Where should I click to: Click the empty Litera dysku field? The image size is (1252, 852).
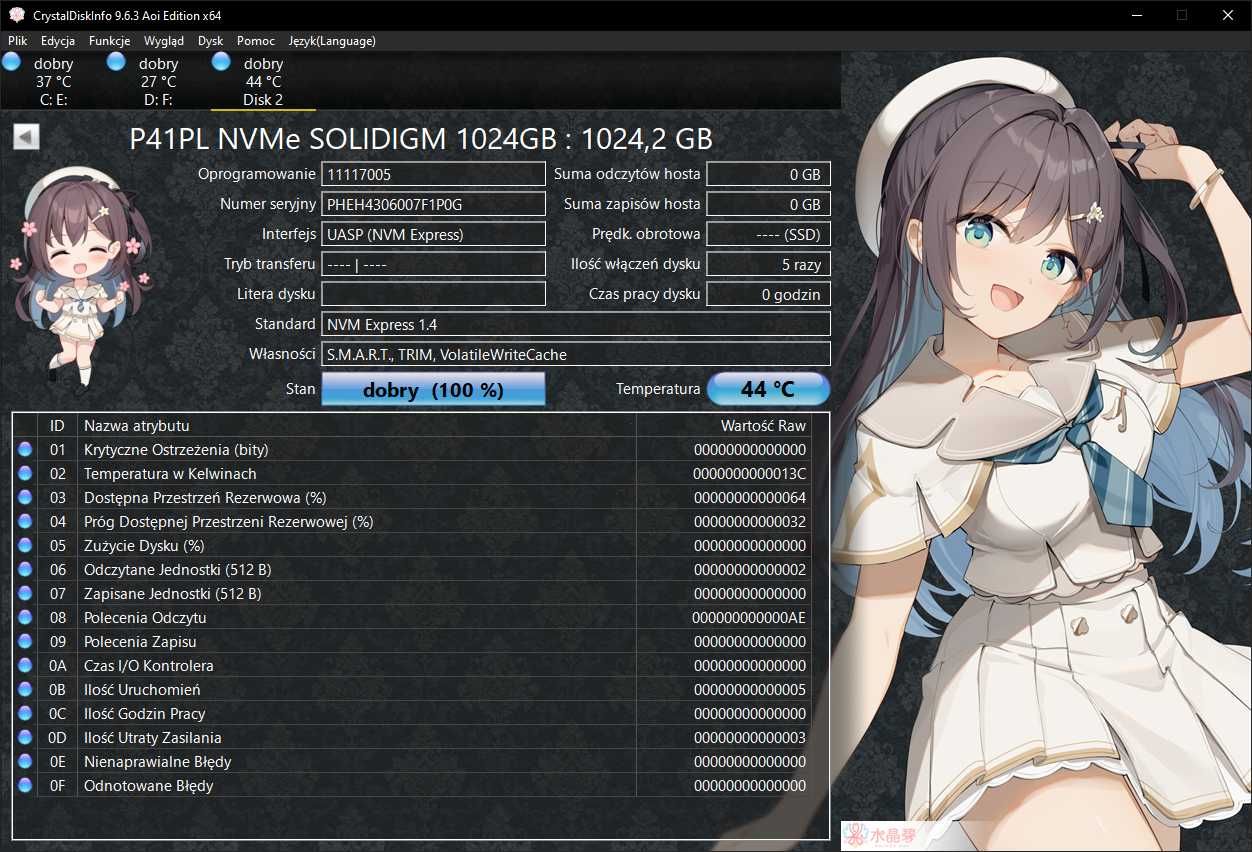click(x=433, y=294)
